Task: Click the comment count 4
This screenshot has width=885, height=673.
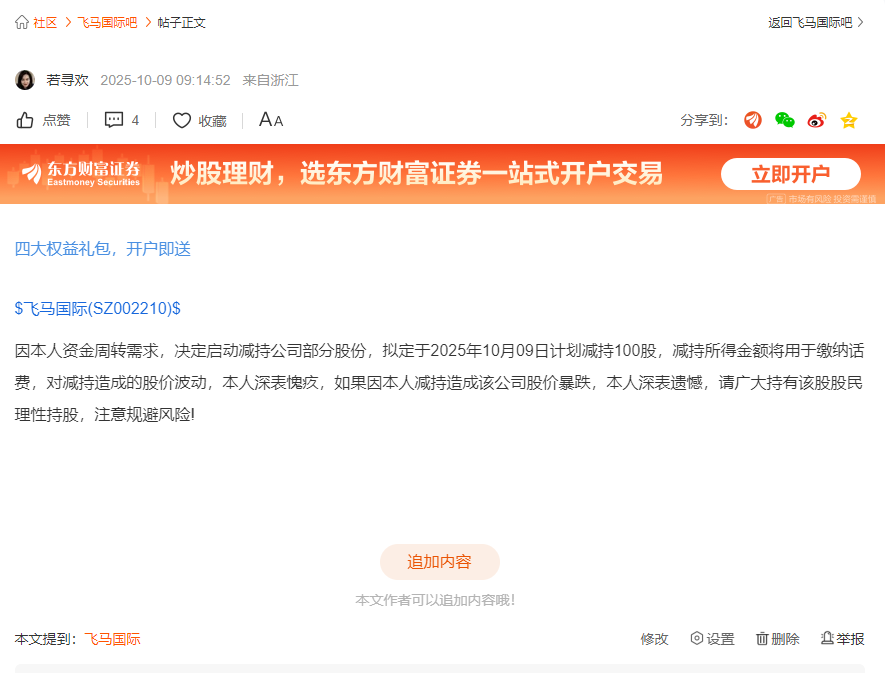Action: click(x=135, y=120)
